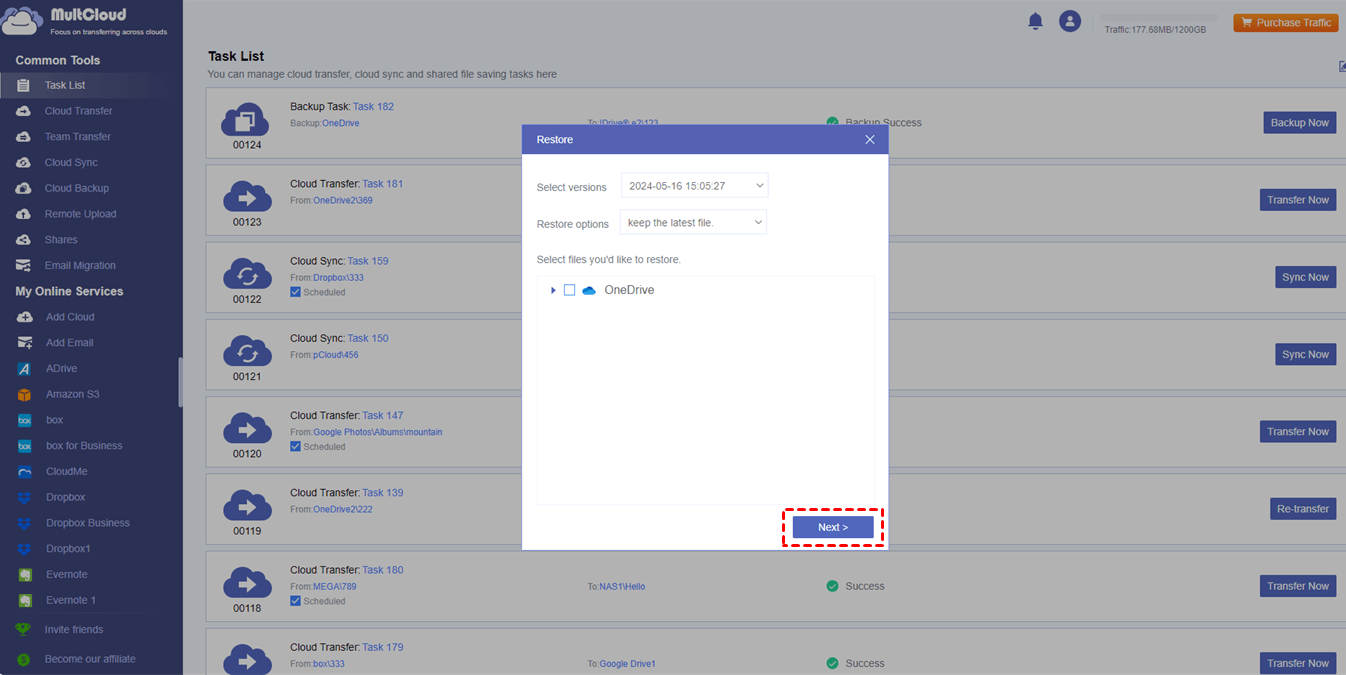Open the Task 147 link

[383, 415]
